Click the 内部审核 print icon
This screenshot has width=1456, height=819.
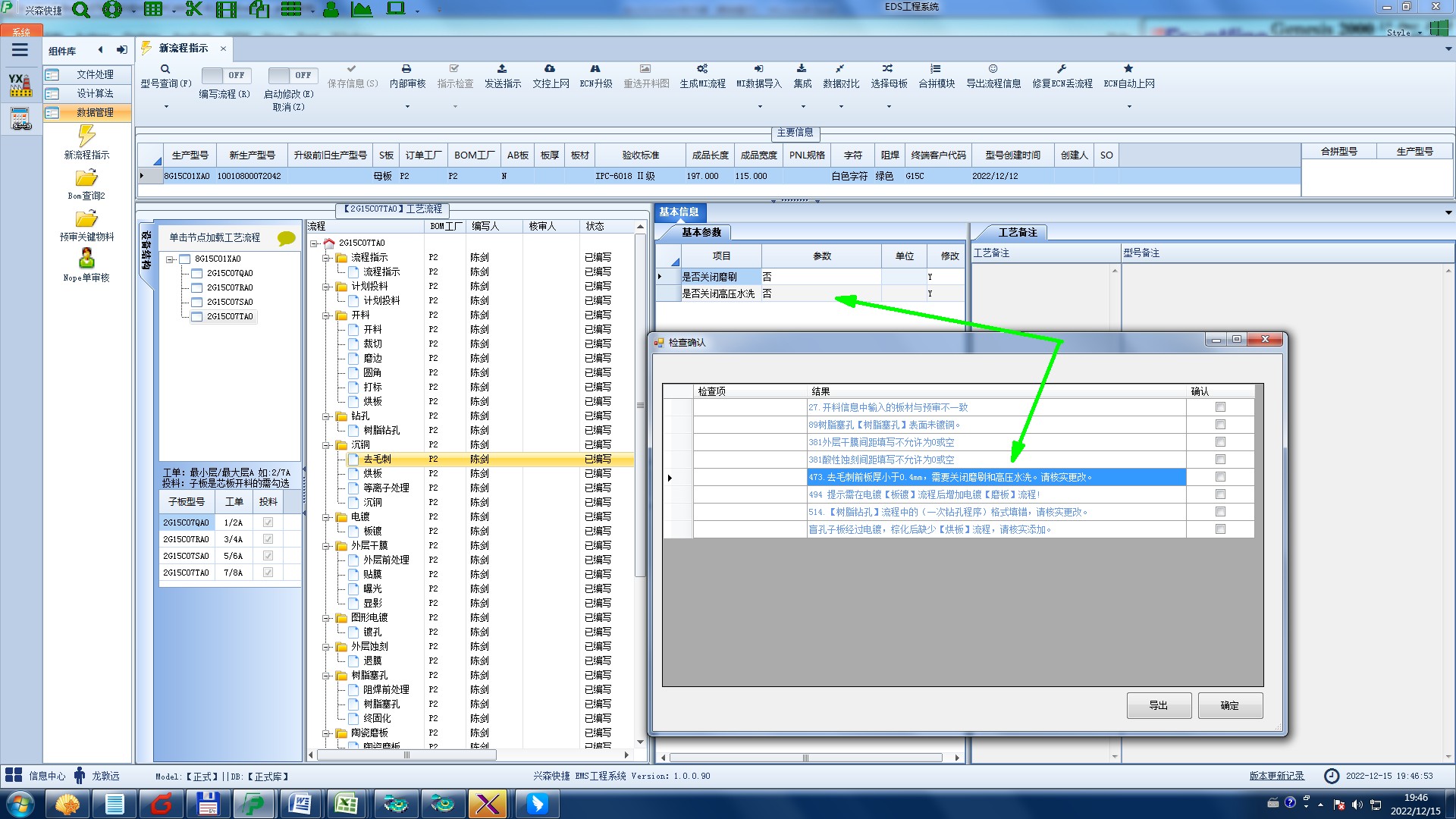point(406,69)
